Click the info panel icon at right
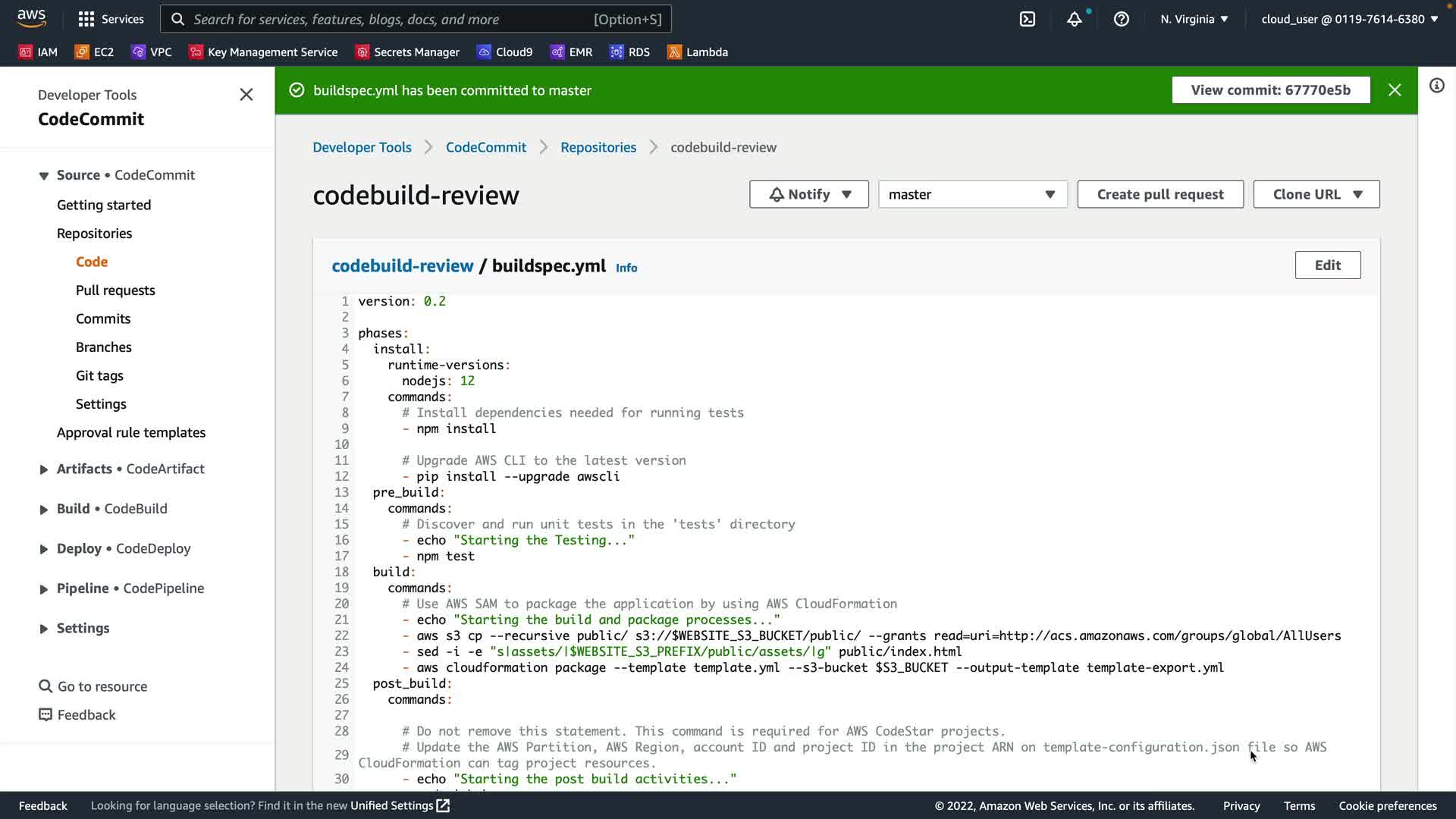Image resolution: width=1456 pixels, height=819 pixels. (x=1436, y=86)
